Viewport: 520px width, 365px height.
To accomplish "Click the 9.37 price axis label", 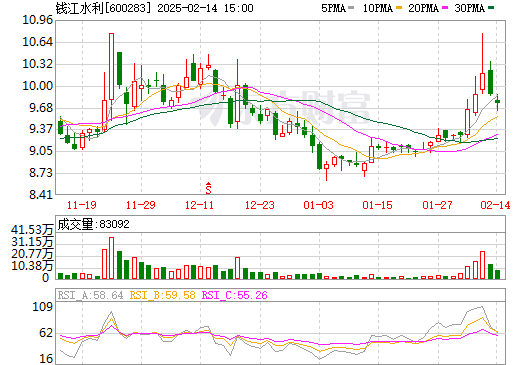I will click(41, 129).
